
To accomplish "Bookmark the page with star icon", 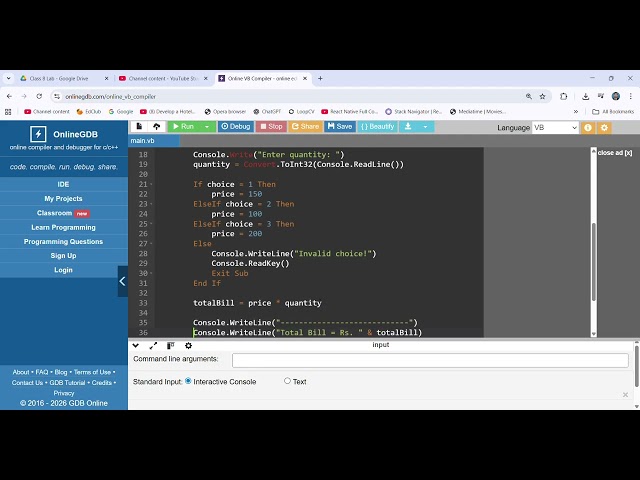I will 542,97.
